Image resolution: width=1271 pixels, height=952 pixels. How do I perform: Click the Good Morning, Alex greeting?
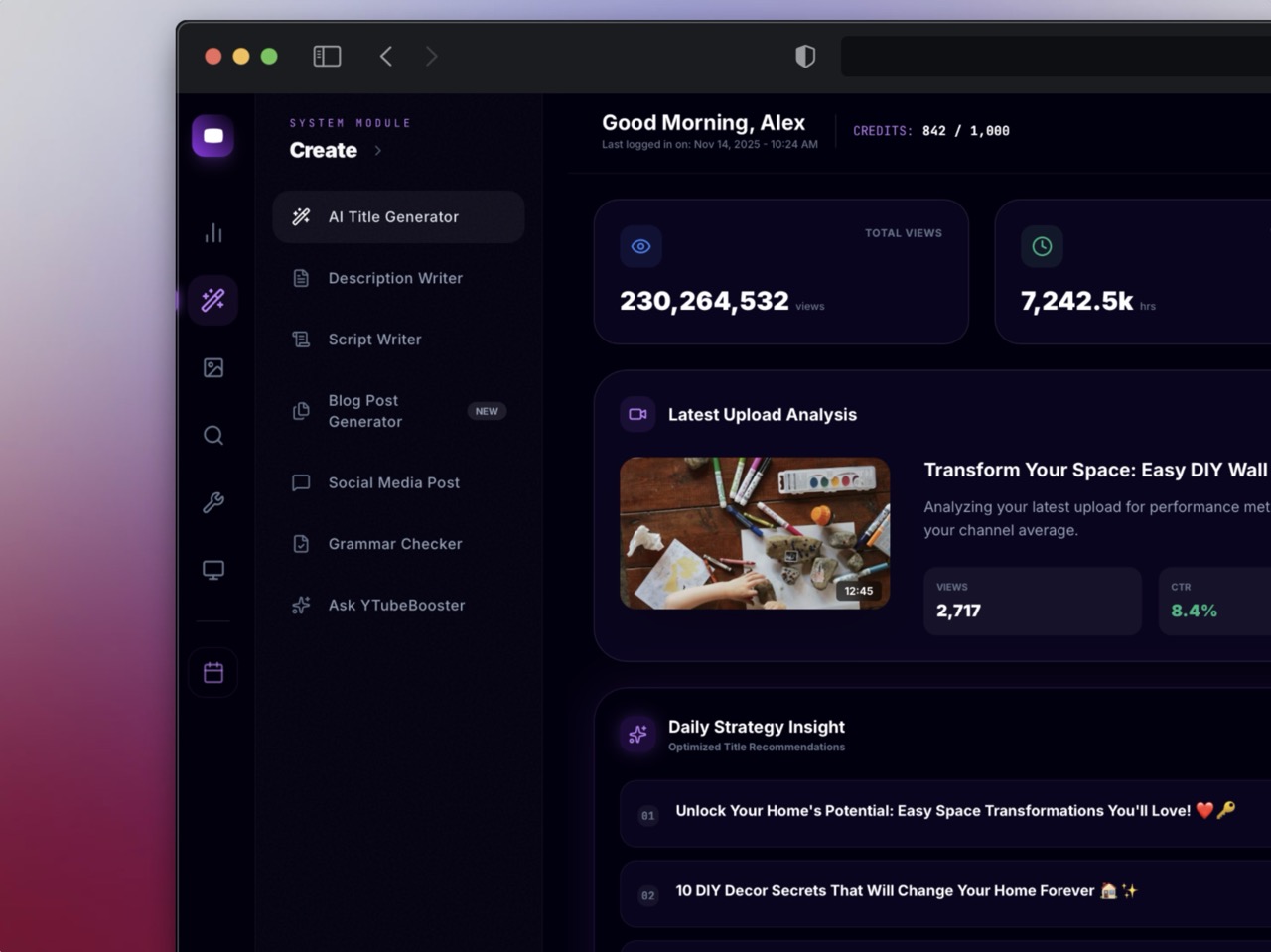(703, 122)
